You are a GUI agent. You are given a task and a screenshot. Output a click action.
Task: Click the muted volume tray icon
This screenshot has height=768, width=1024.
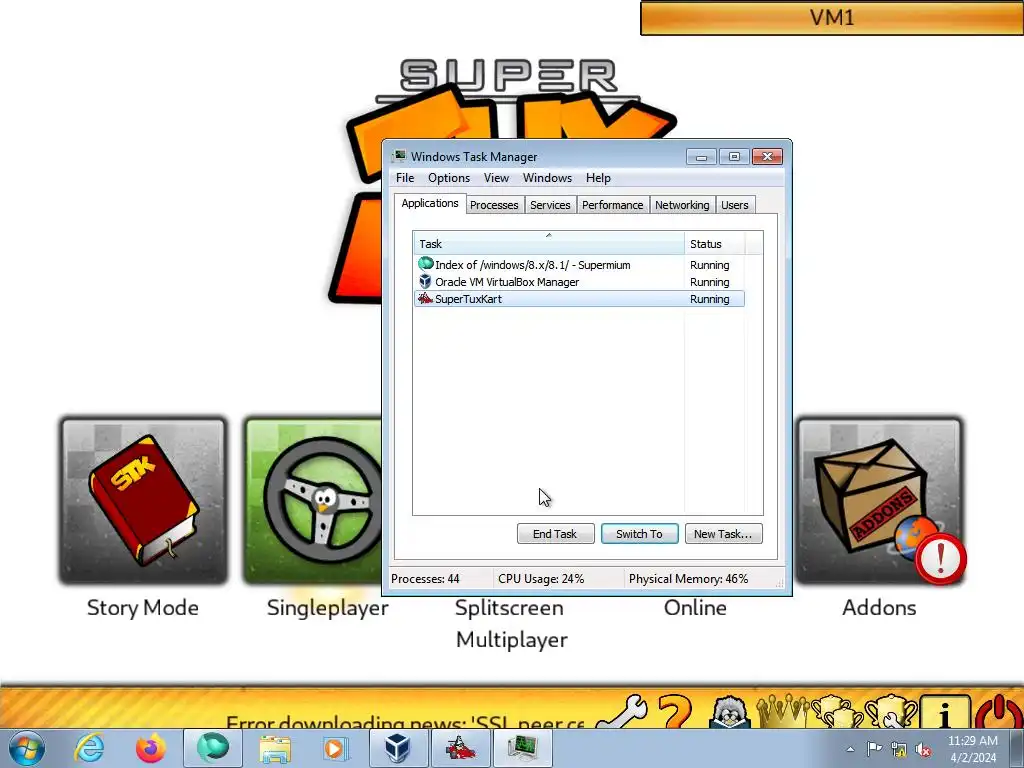(x=923, y=749)
